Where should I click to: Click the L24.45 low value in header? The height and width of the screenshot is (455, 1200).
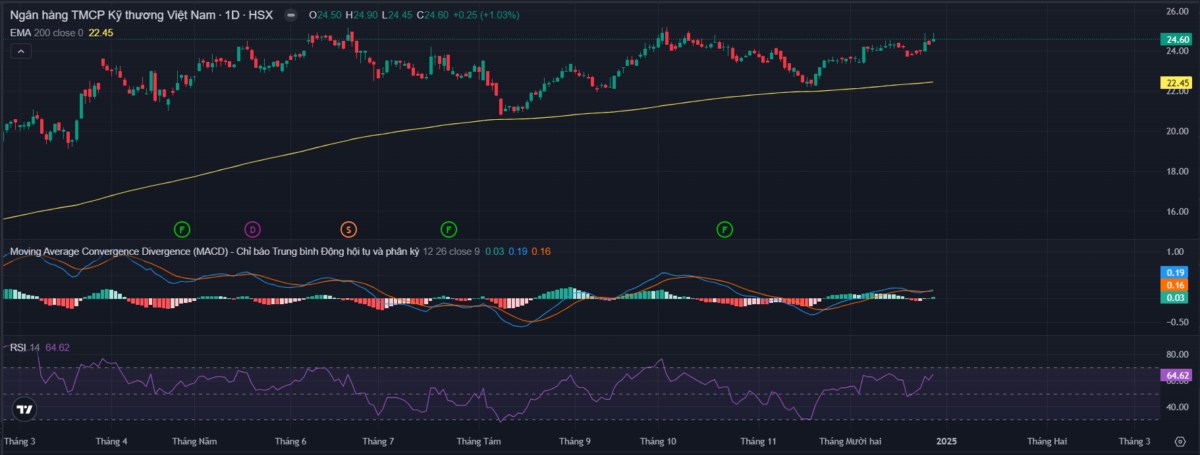click(396, 15)
